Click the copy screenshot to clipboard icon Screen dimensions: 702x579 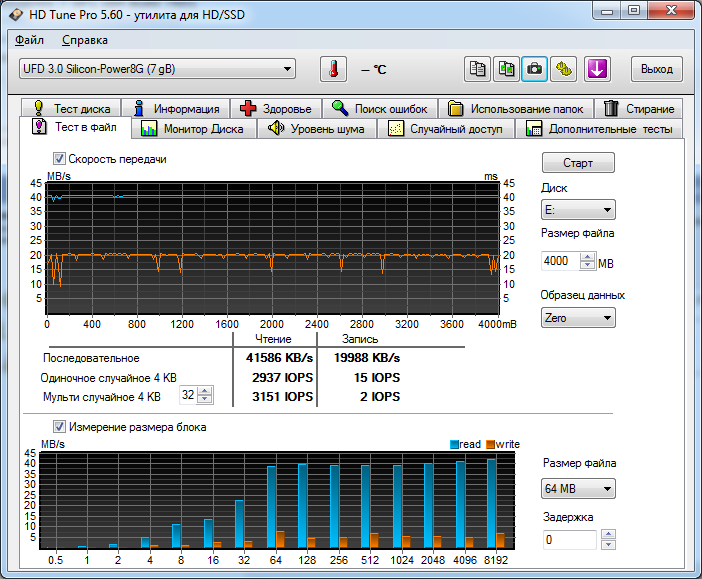coord(506,69)
